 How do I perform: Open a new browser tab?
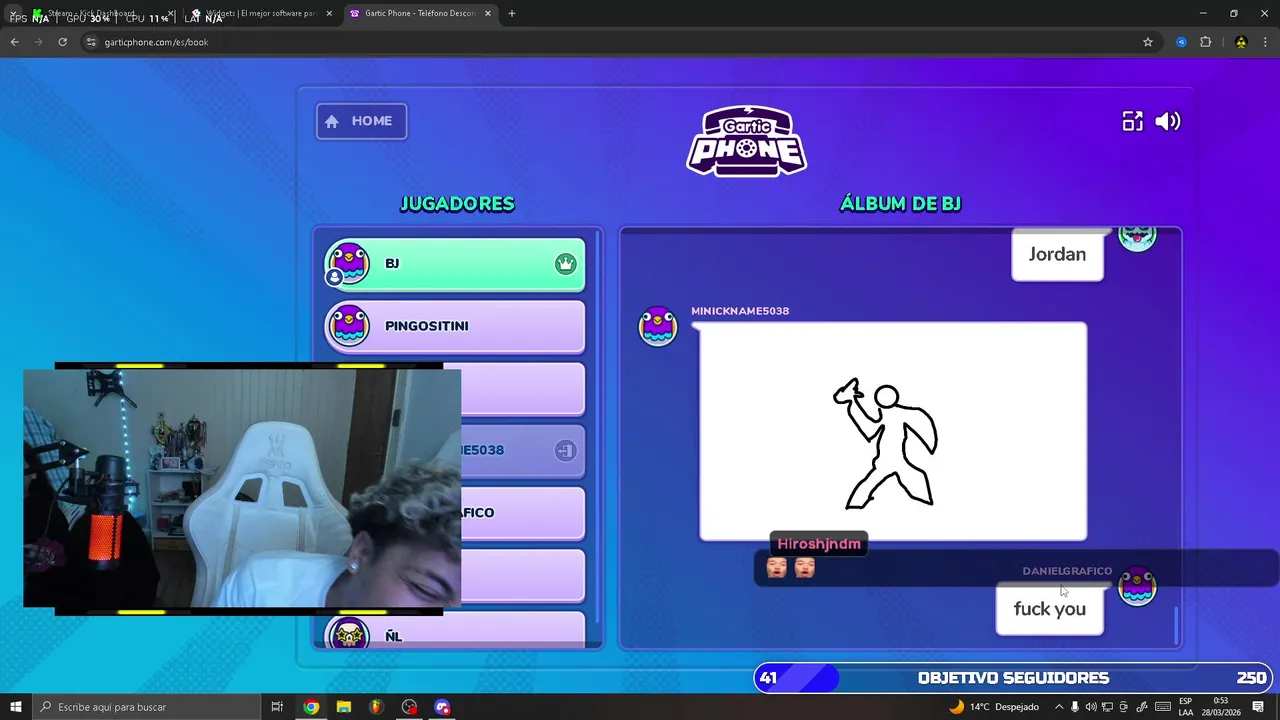pos(512,13)
